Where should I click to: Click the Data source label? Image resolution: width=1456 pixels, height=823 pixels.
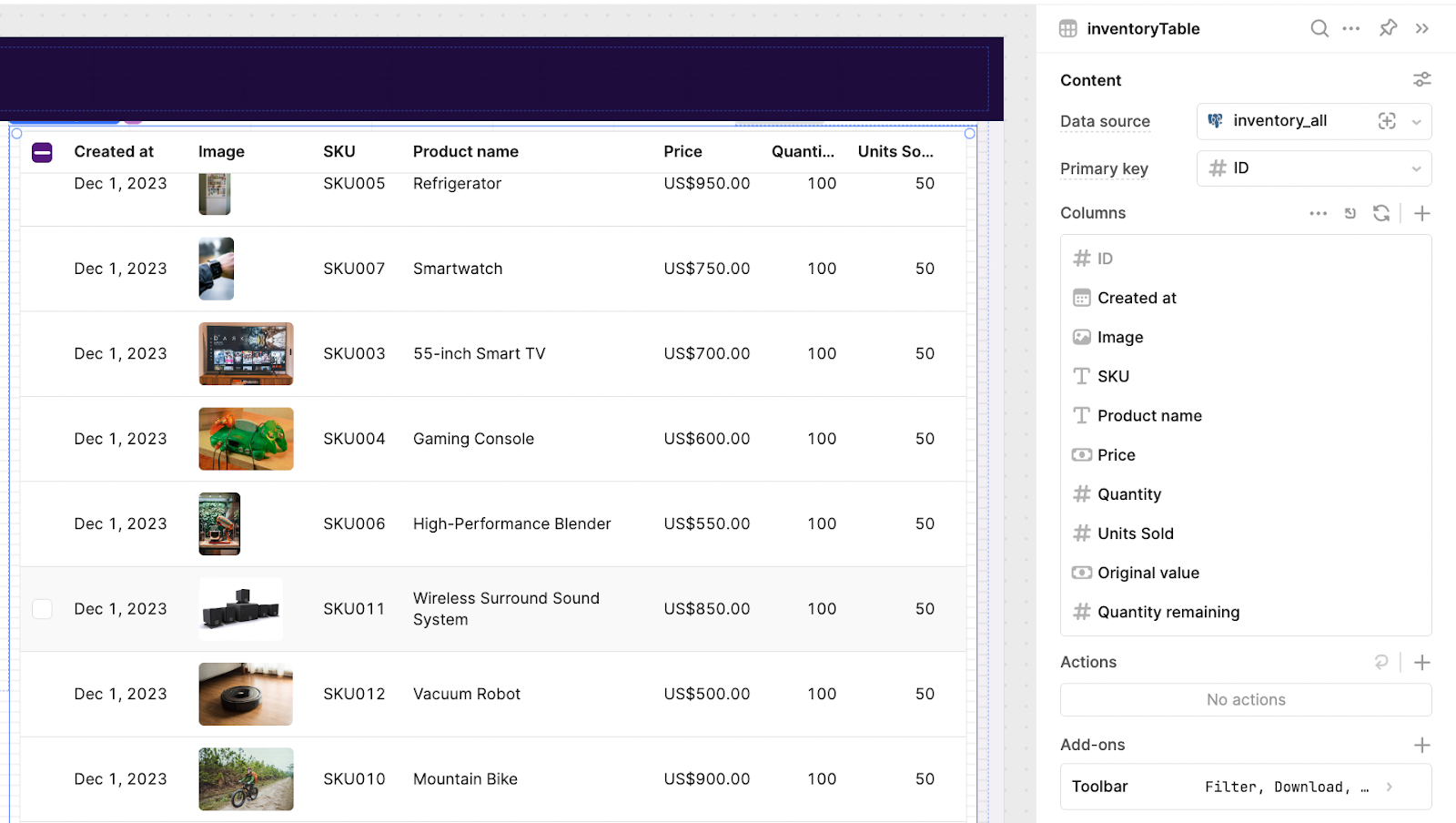pyautogui.click(x=1105, y=122)
